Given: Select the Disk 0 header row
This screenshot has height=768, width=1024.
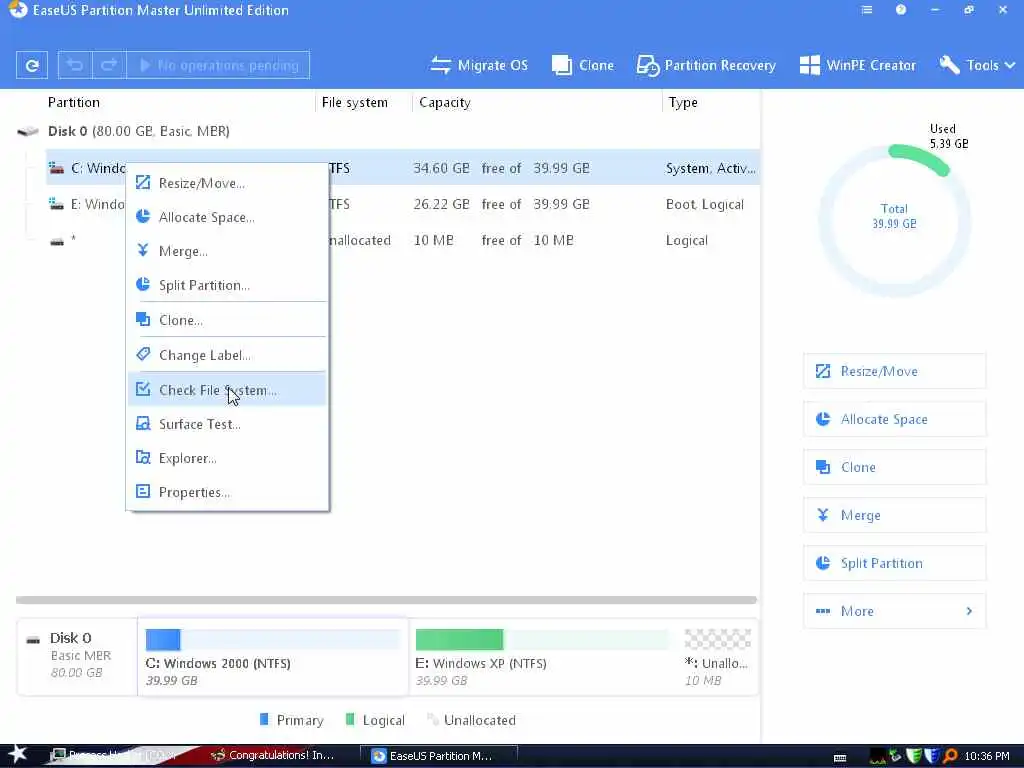Looking at the screenshot, I should point(388,131).
